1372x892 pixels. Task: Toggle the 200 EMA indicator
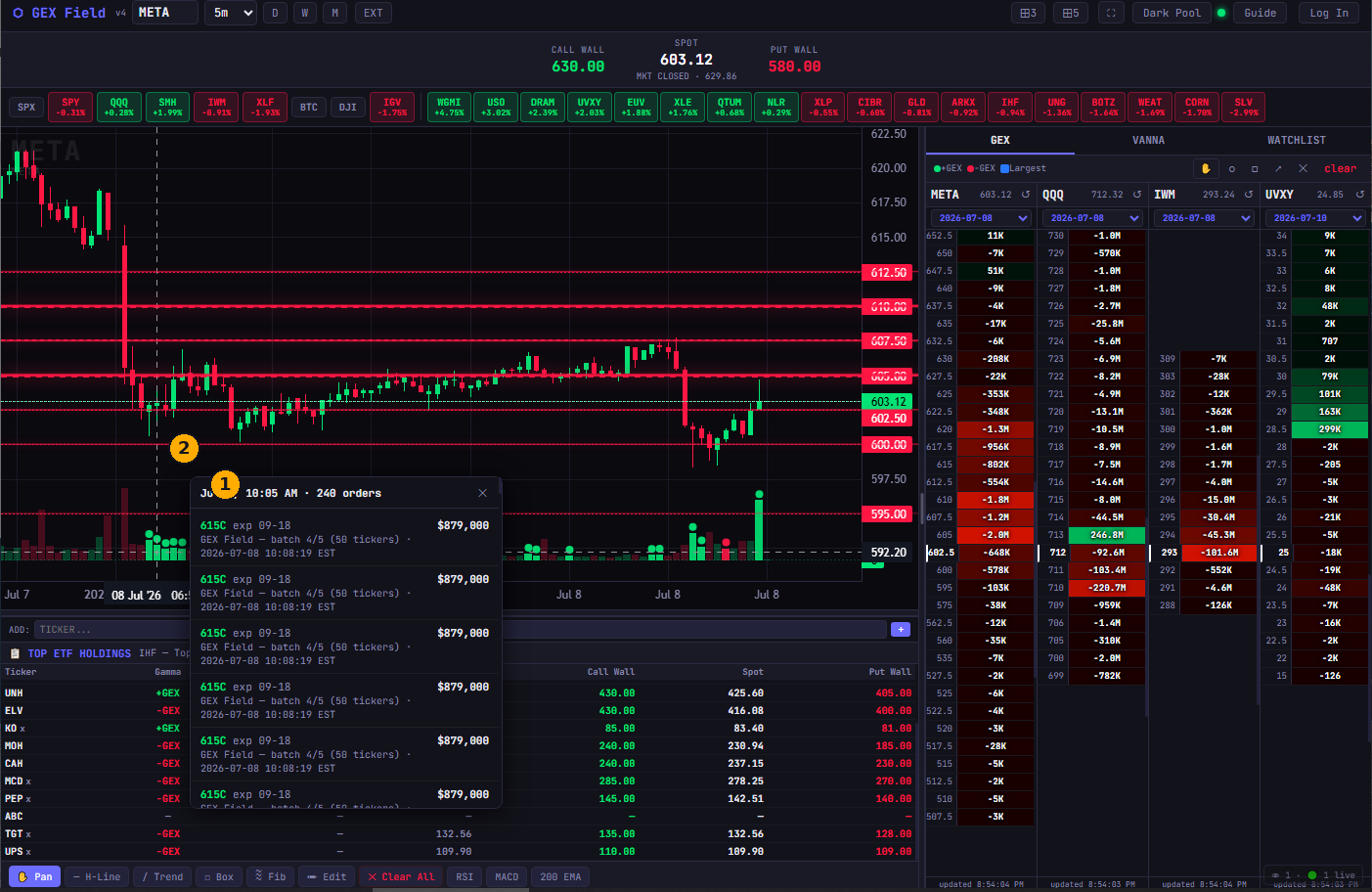click(x=560, y=876)
